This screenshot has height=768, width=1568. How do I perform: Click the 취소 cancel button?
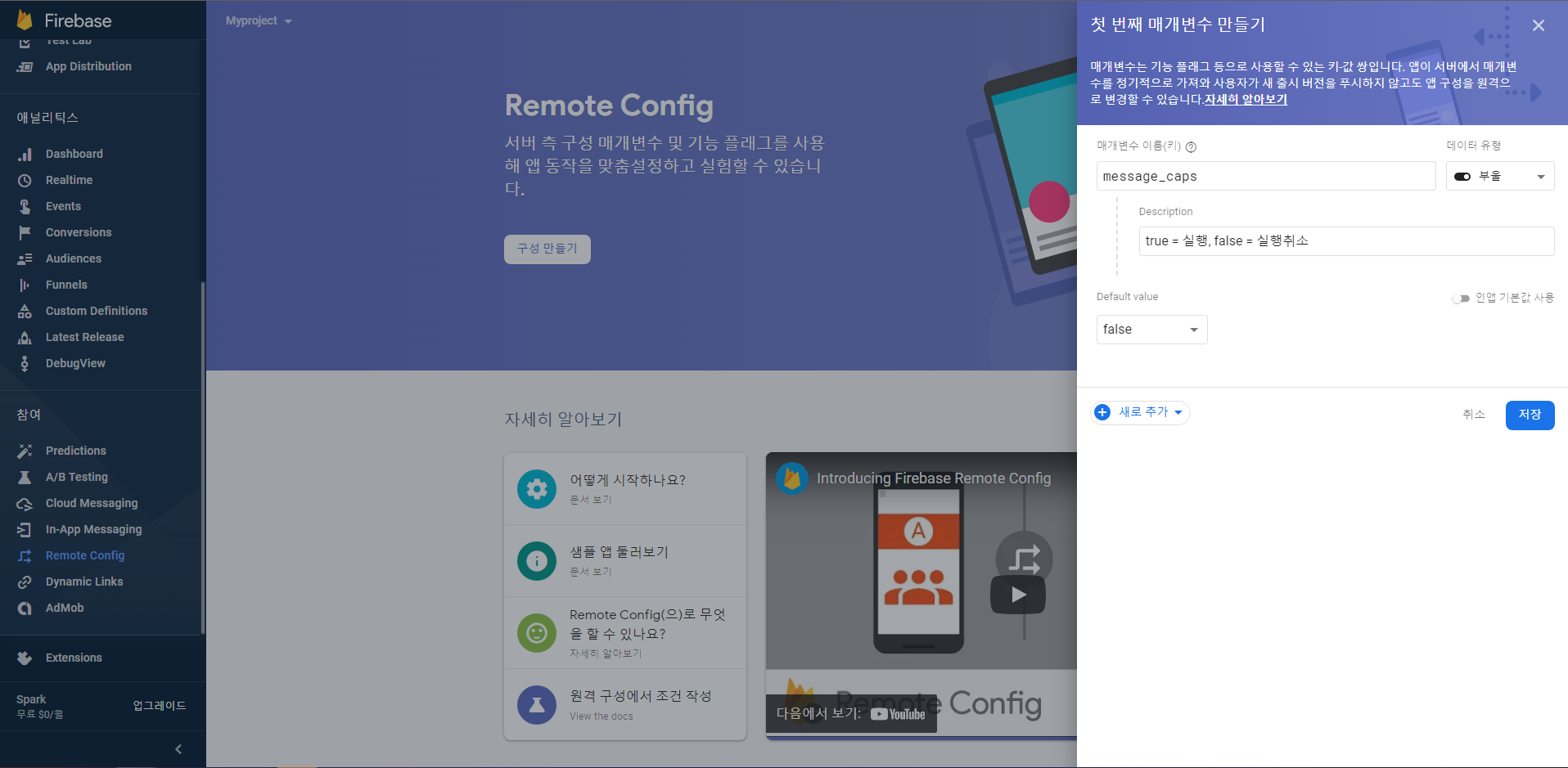coord(1474,415)
